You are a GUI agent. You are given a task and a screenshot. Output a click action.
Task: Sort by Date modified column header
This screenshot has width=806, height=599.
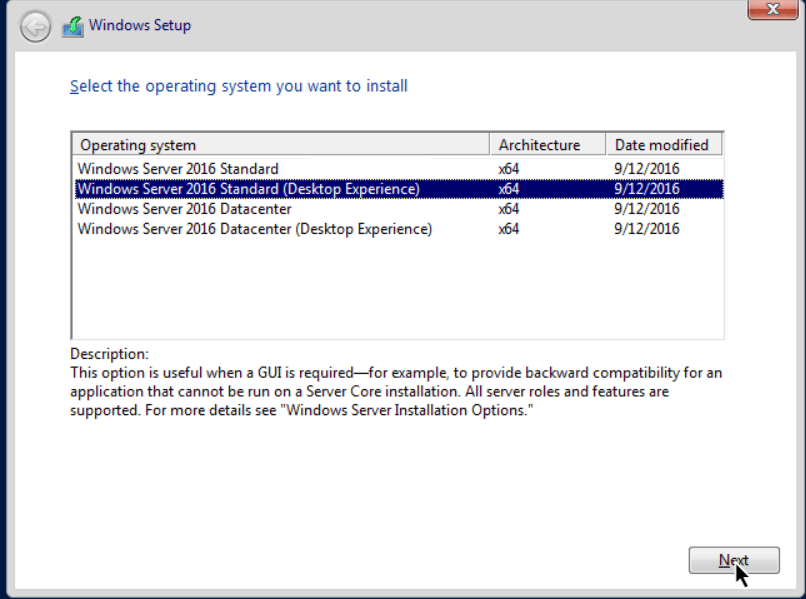point(664,145)
